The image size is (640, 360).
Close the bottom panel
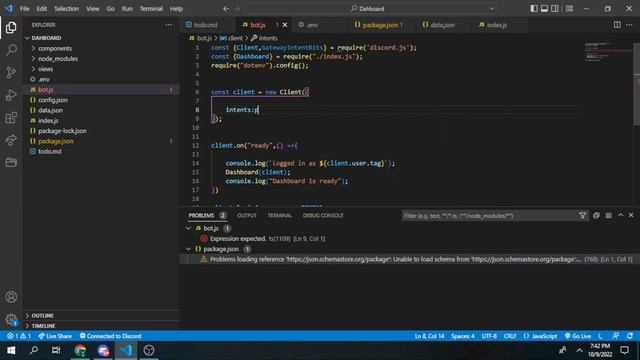(x=631, y=215)
